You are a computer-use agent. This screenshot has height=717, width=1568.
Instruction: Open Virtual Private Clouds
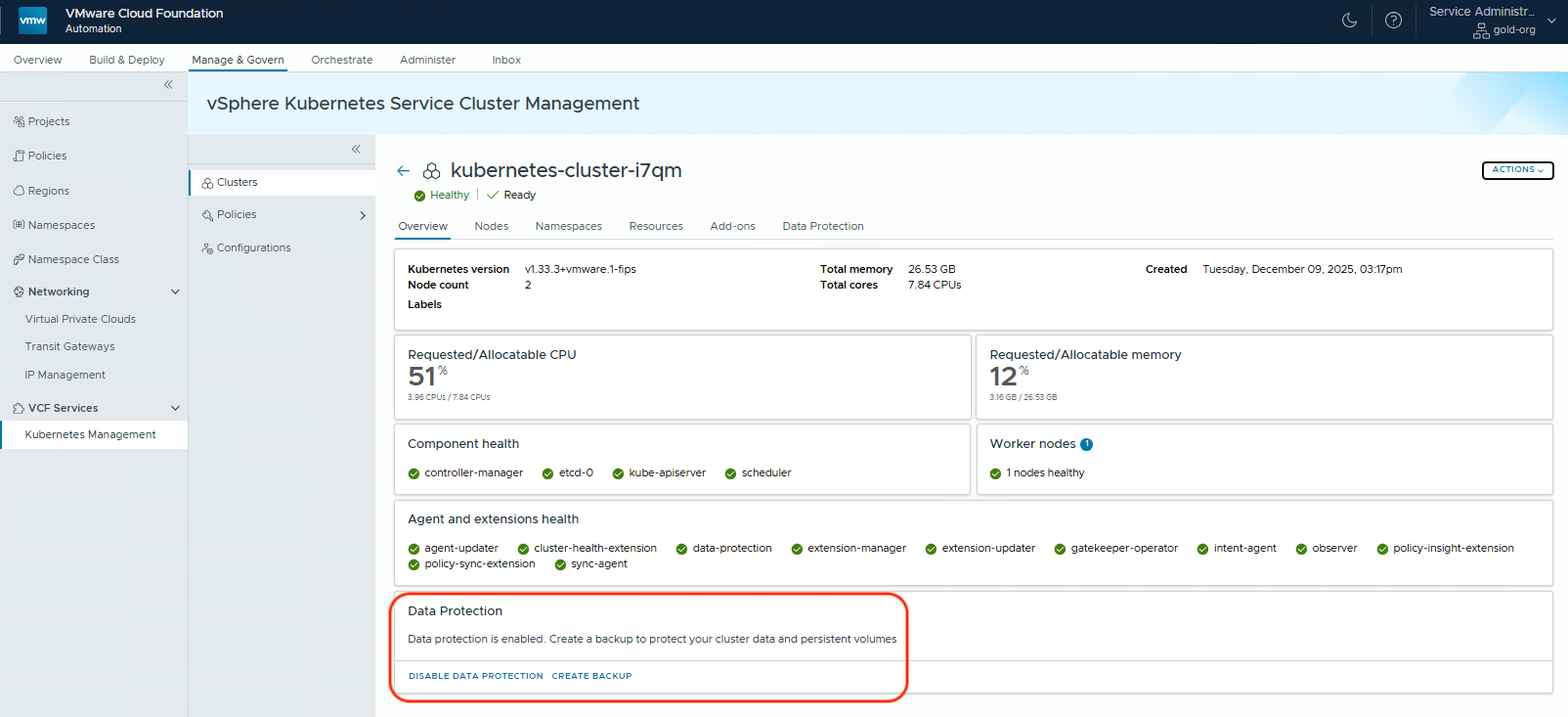click(80, 319)
